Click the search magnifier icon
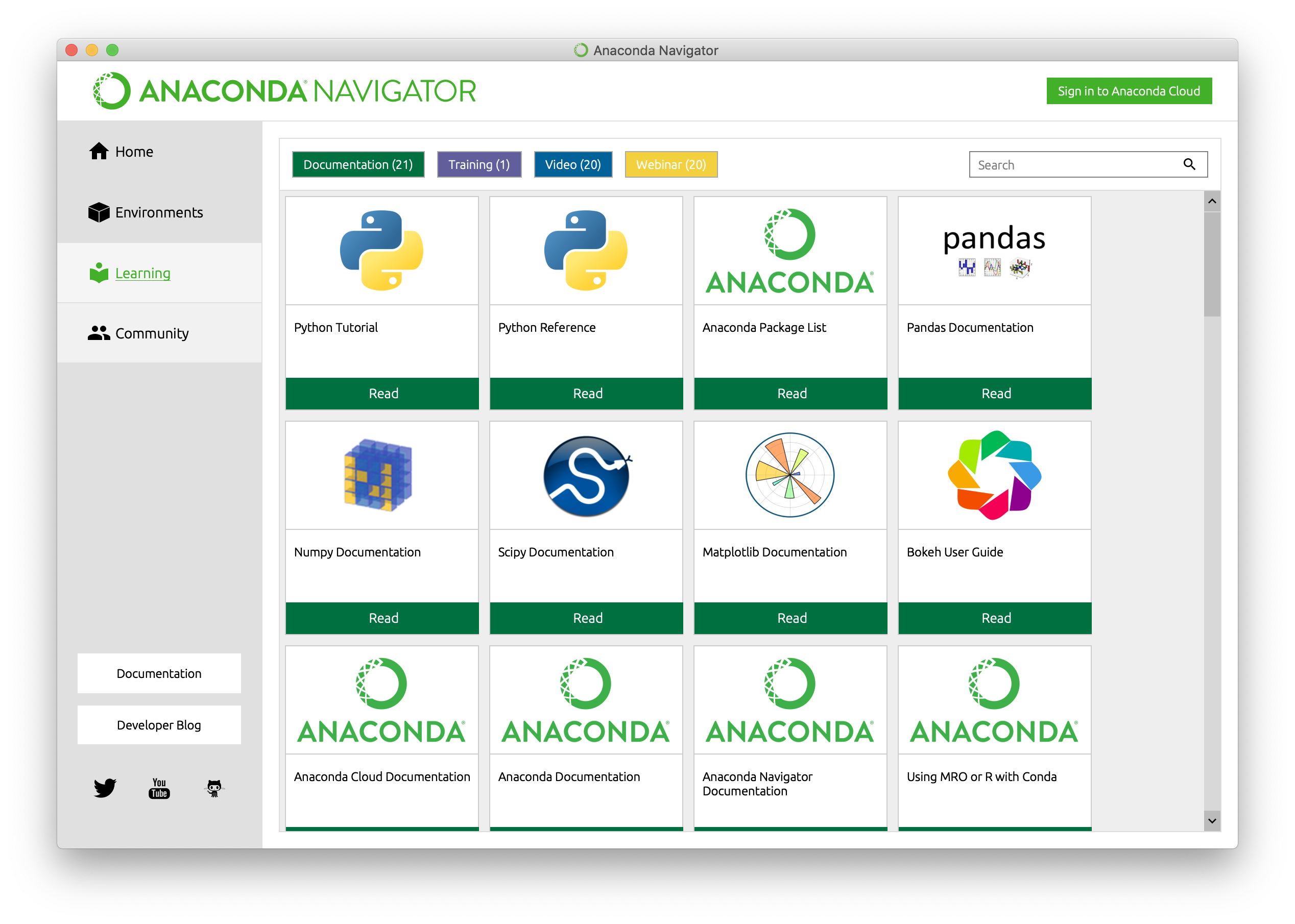This screenshot has height=924, width=1295. [1189, 164]
